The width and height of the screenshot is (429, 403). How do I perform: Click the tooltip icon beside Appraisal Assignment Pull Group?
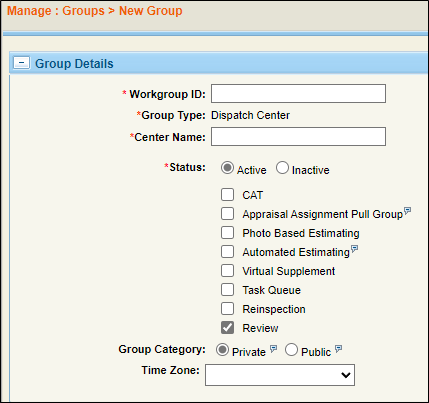[x=407, y=211]
